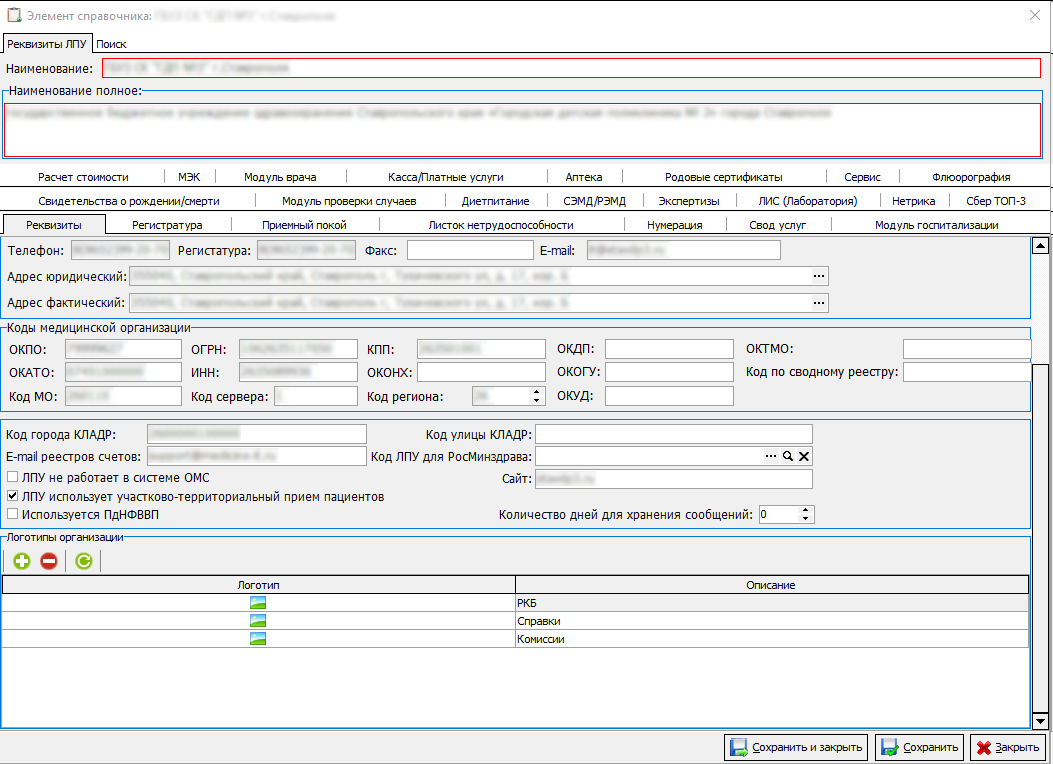Open ЛИС (Лаборатория) tab
1053x764 pixels.
808,201
